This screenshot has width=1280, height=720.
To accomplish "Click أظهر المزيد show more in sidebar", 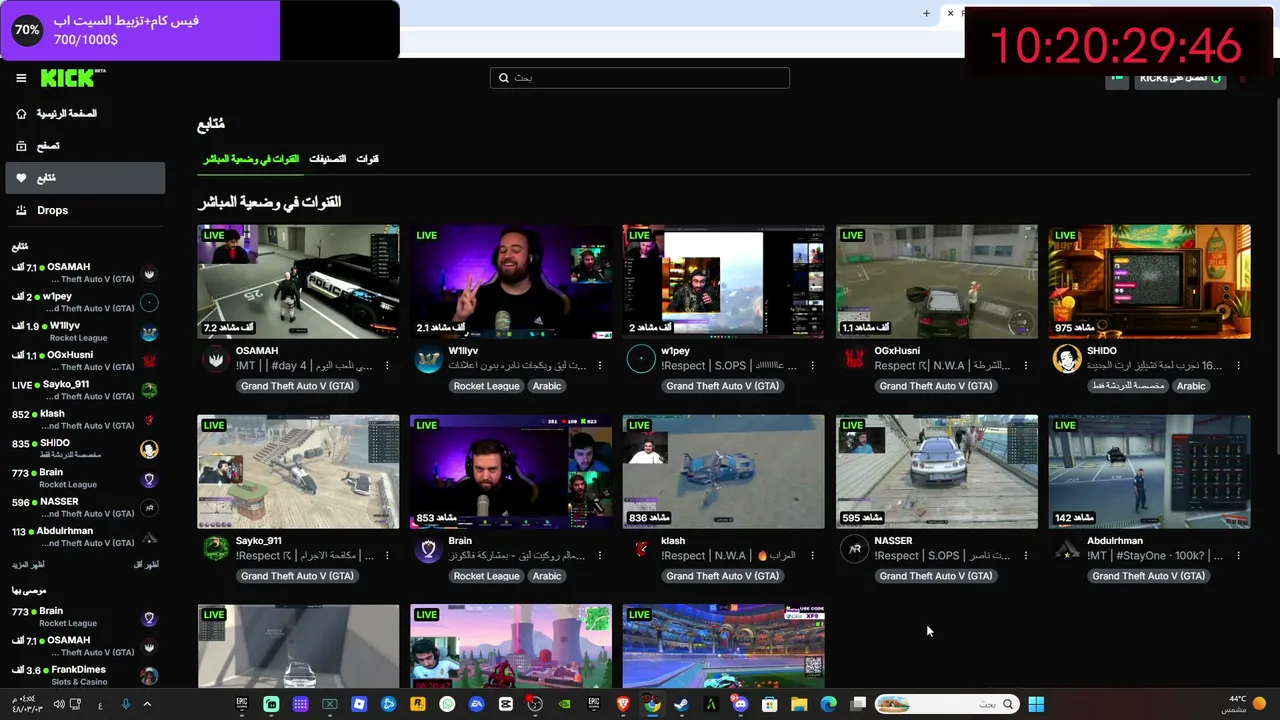I will (x=28, y=565).
